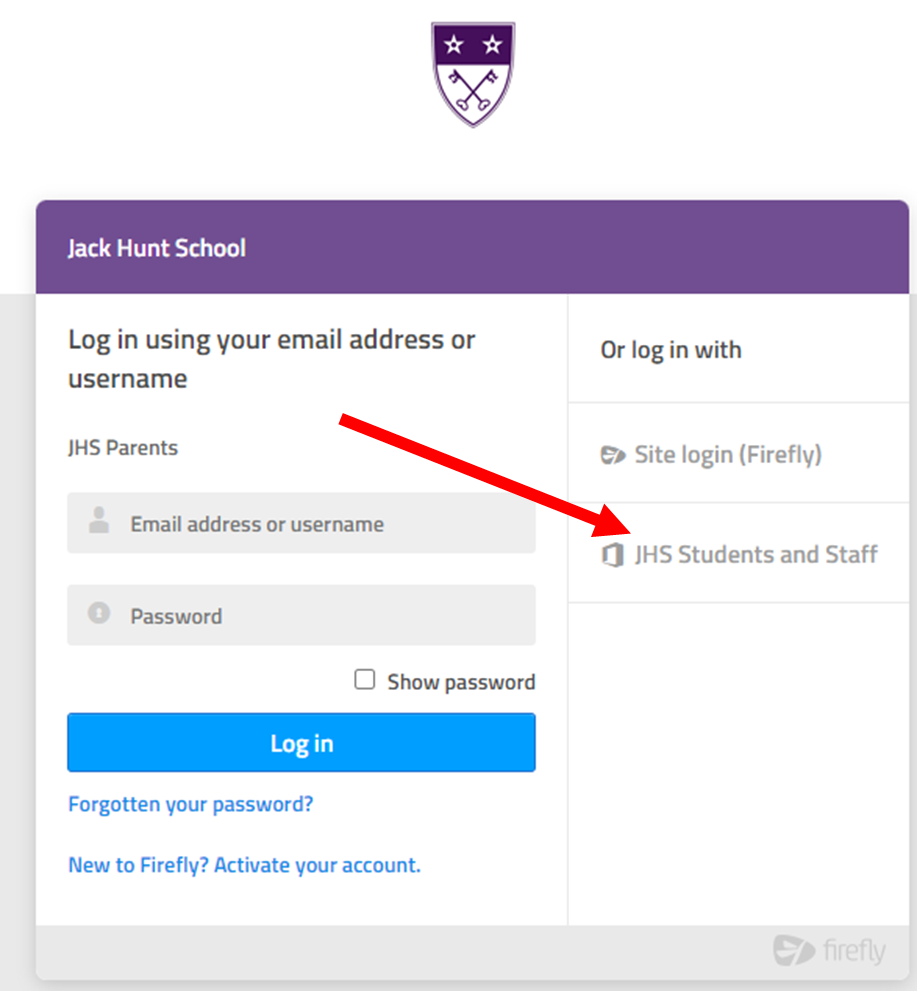Click the firefly logo in the footer
917x991 pixels.
(829, 951)
